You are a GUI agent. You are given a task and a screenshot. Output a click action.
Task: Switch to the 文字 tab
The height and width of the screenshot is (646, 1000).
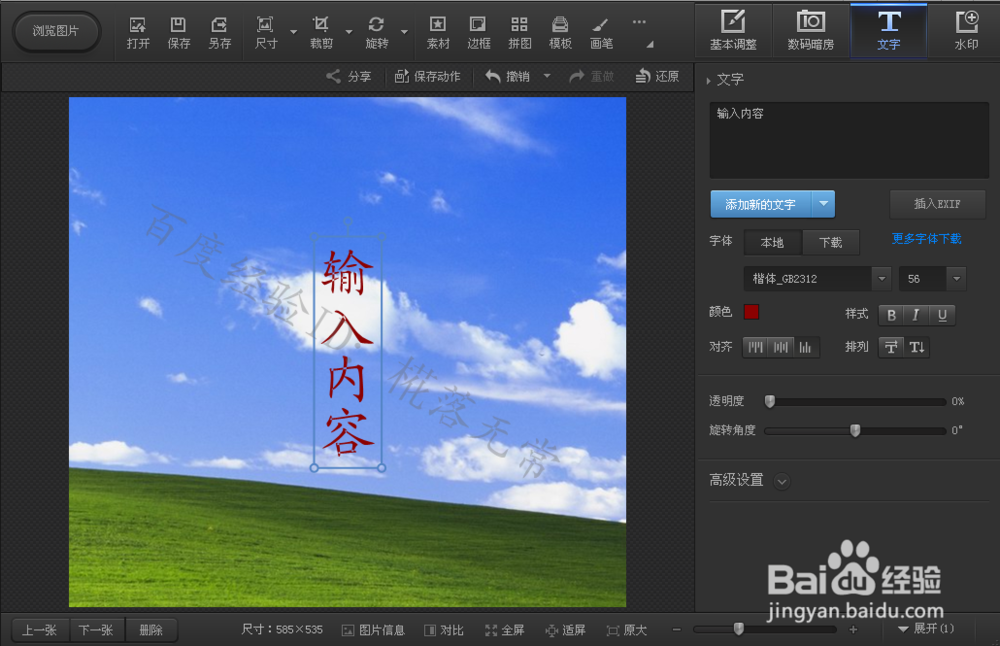click(888, 31)
